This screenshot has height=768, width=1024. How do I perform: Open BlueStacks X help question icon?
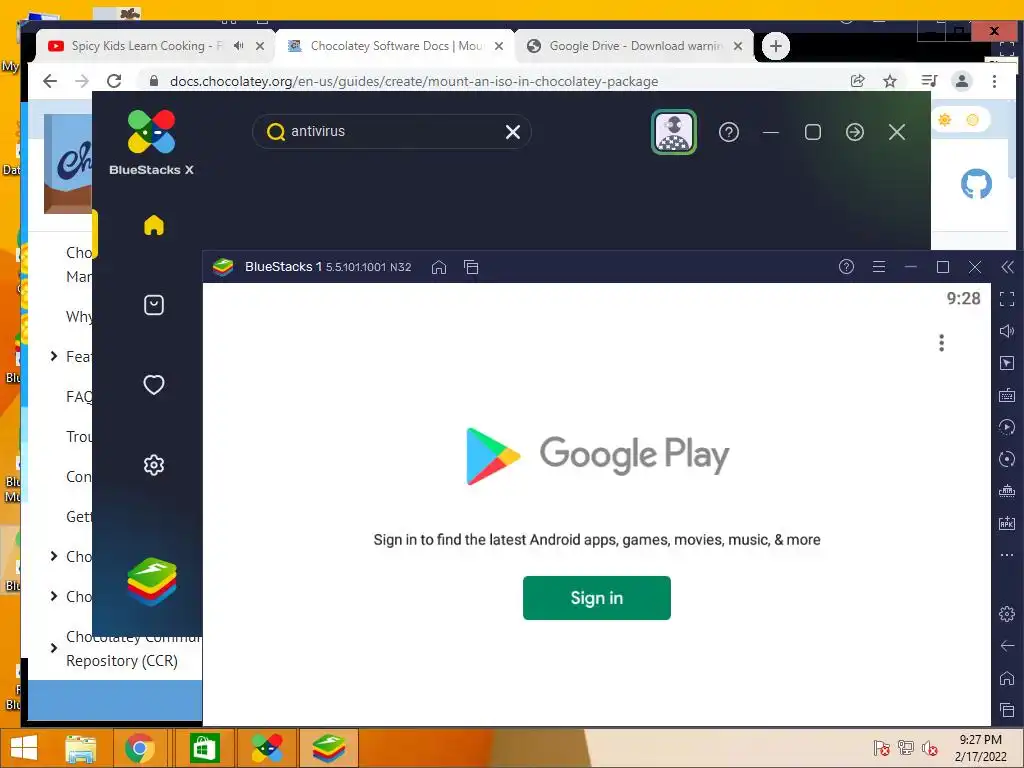point(729,133)
